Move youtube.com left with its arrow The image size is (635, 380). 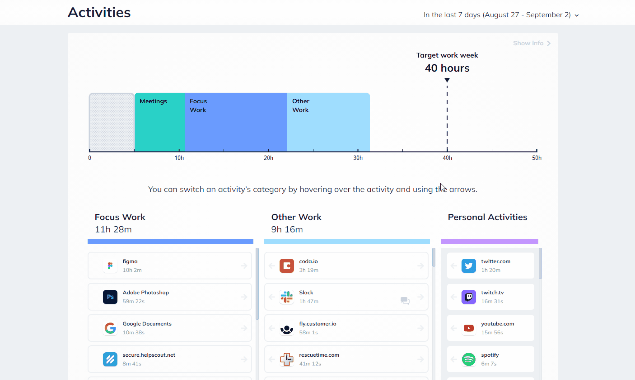(454, 328)
